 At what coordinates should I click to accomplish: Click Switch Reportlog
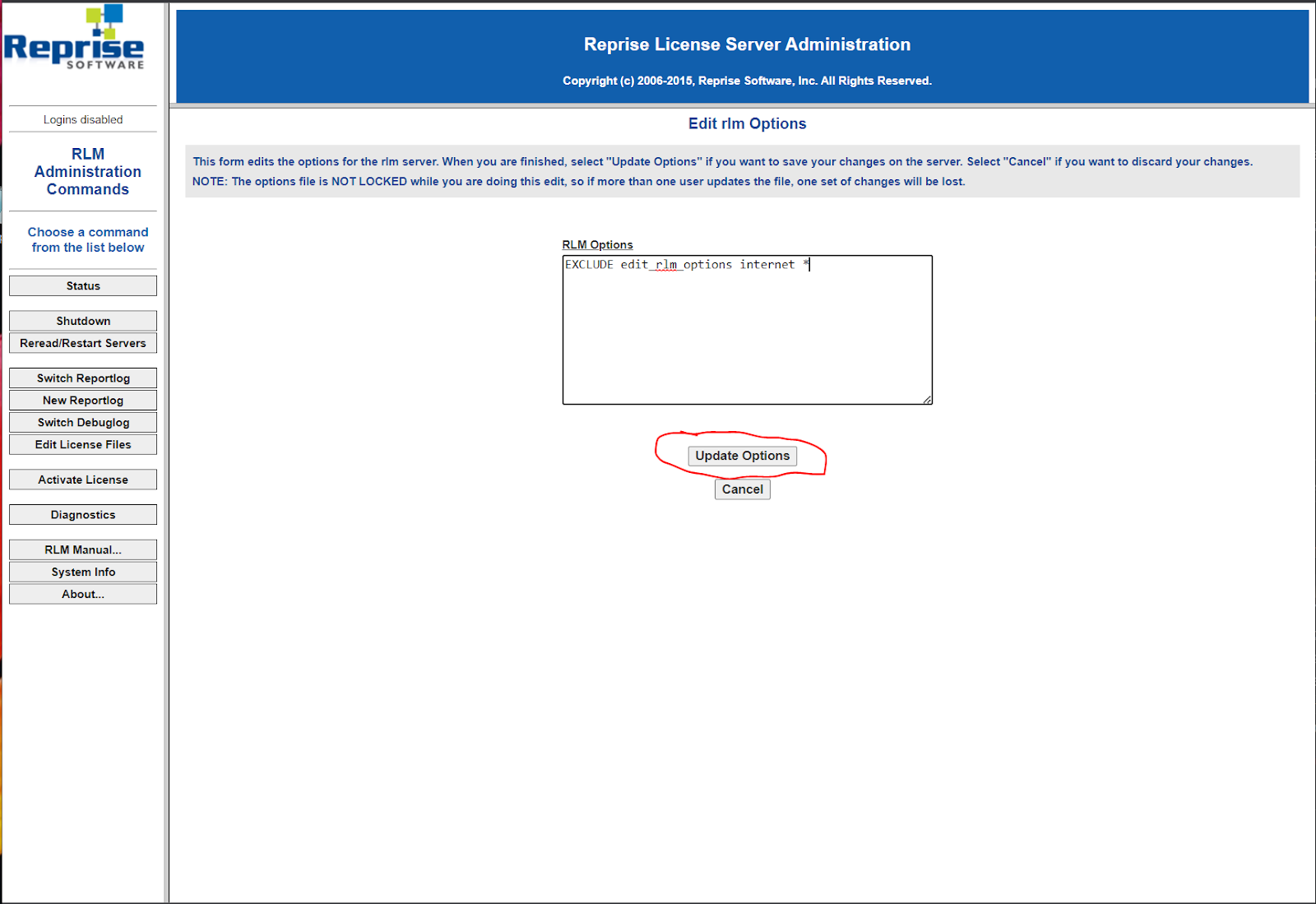pyautogui.click(x=82, y=378)
